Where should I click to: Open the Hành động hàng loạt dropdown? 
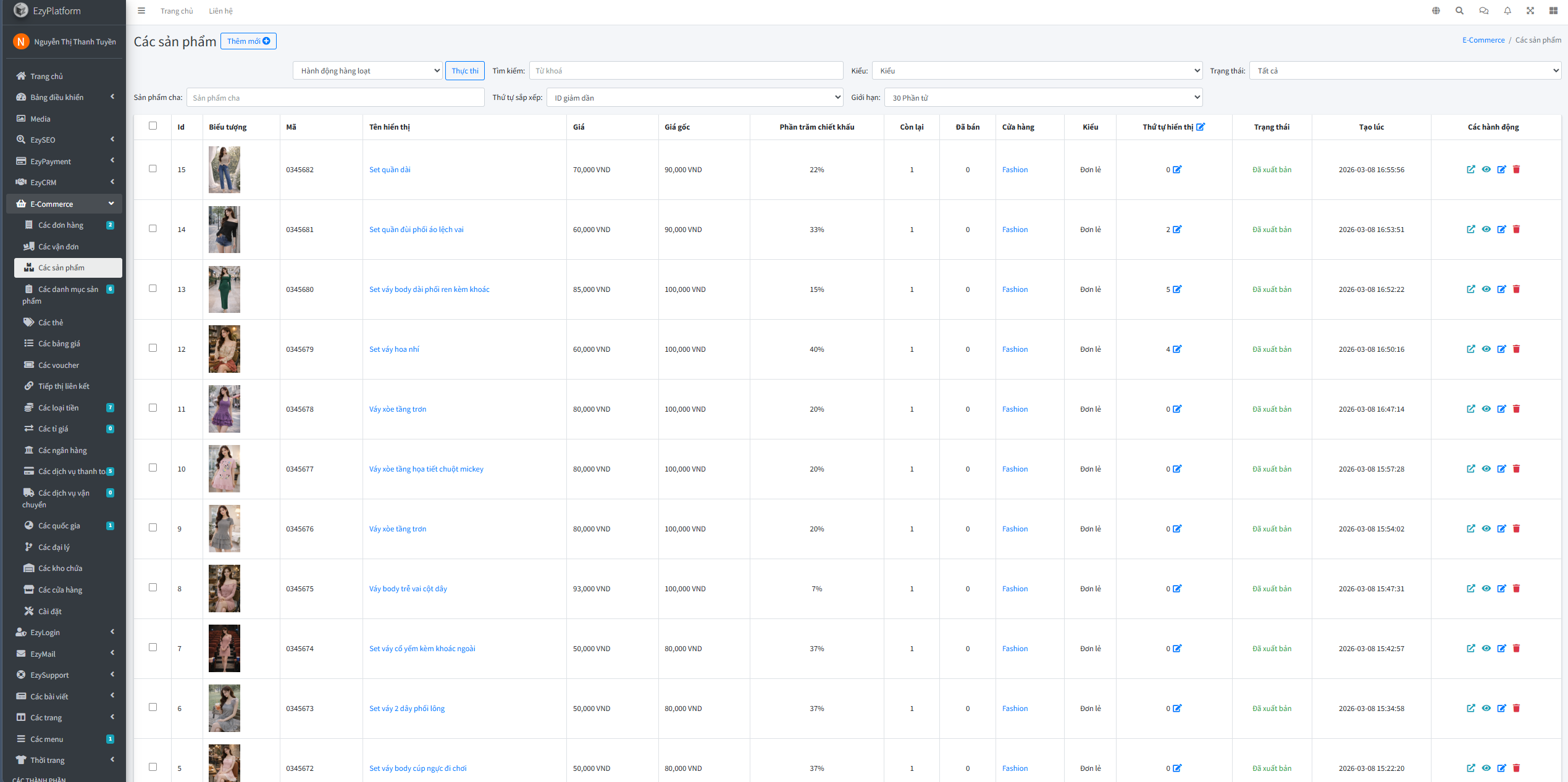(367, 71)
